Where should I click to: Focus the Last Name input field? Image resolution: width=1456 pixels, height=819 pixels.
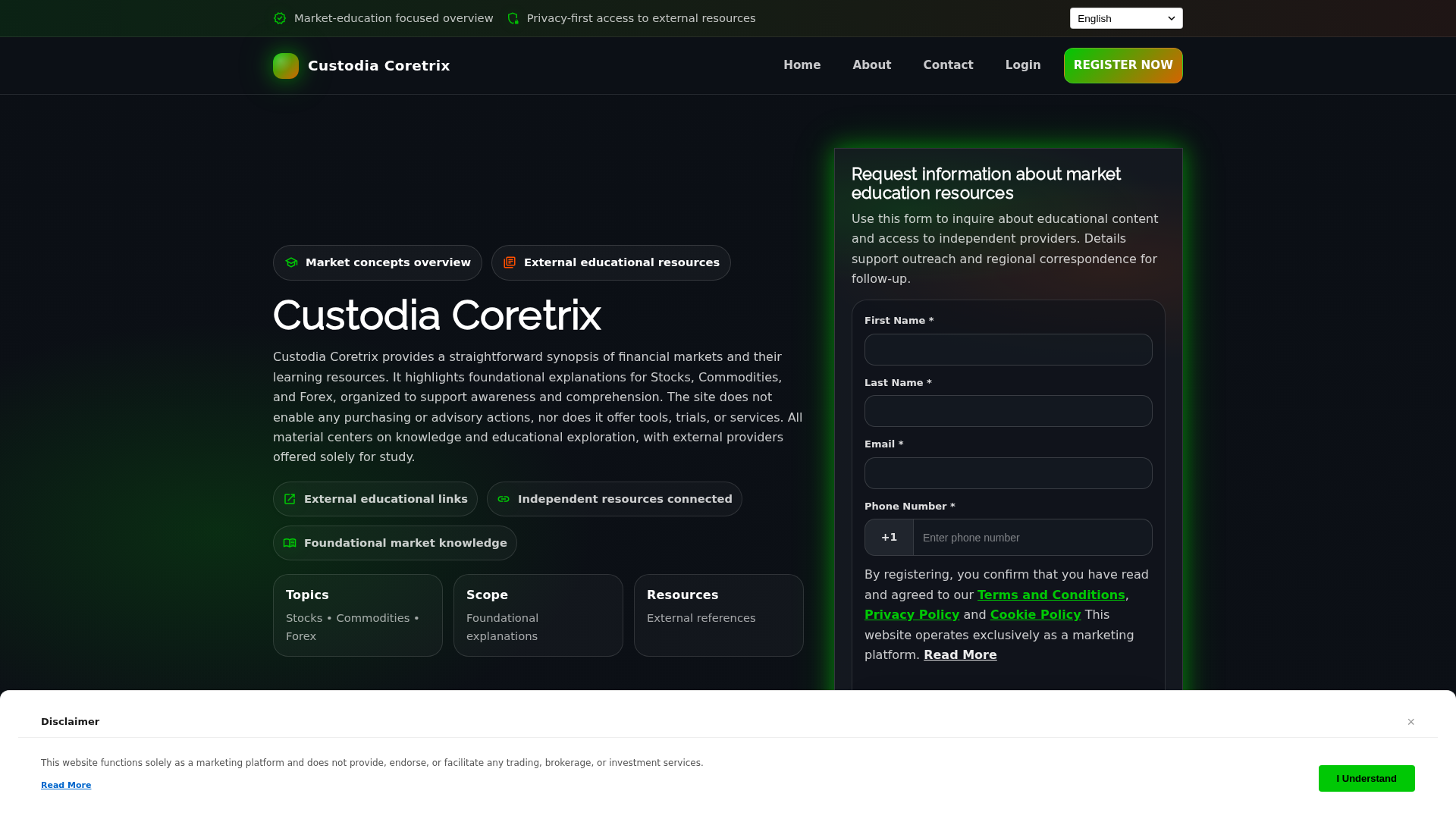tap(1009, 411)
